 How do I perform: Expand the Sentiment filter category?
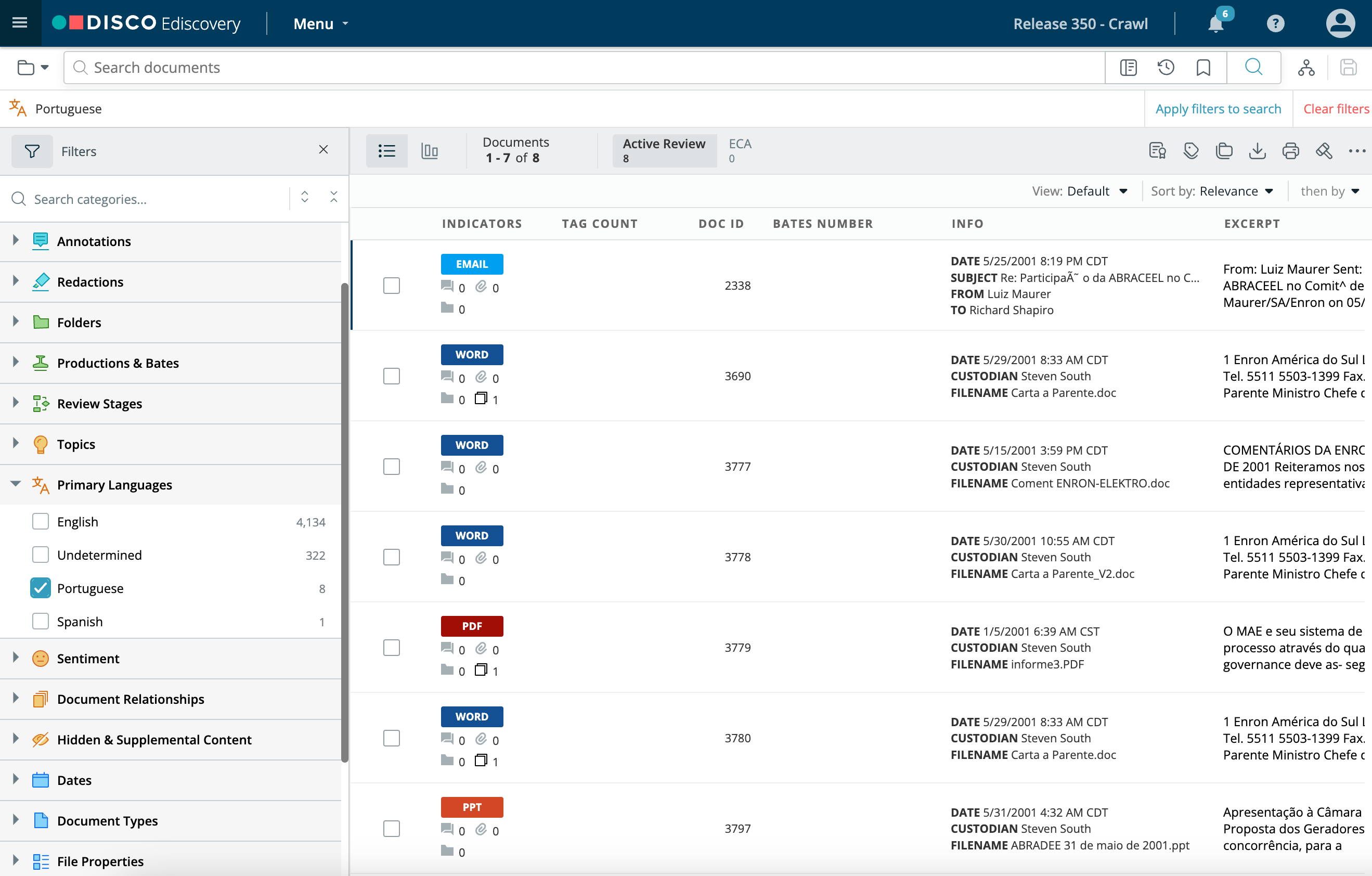(x=16, y=658)
